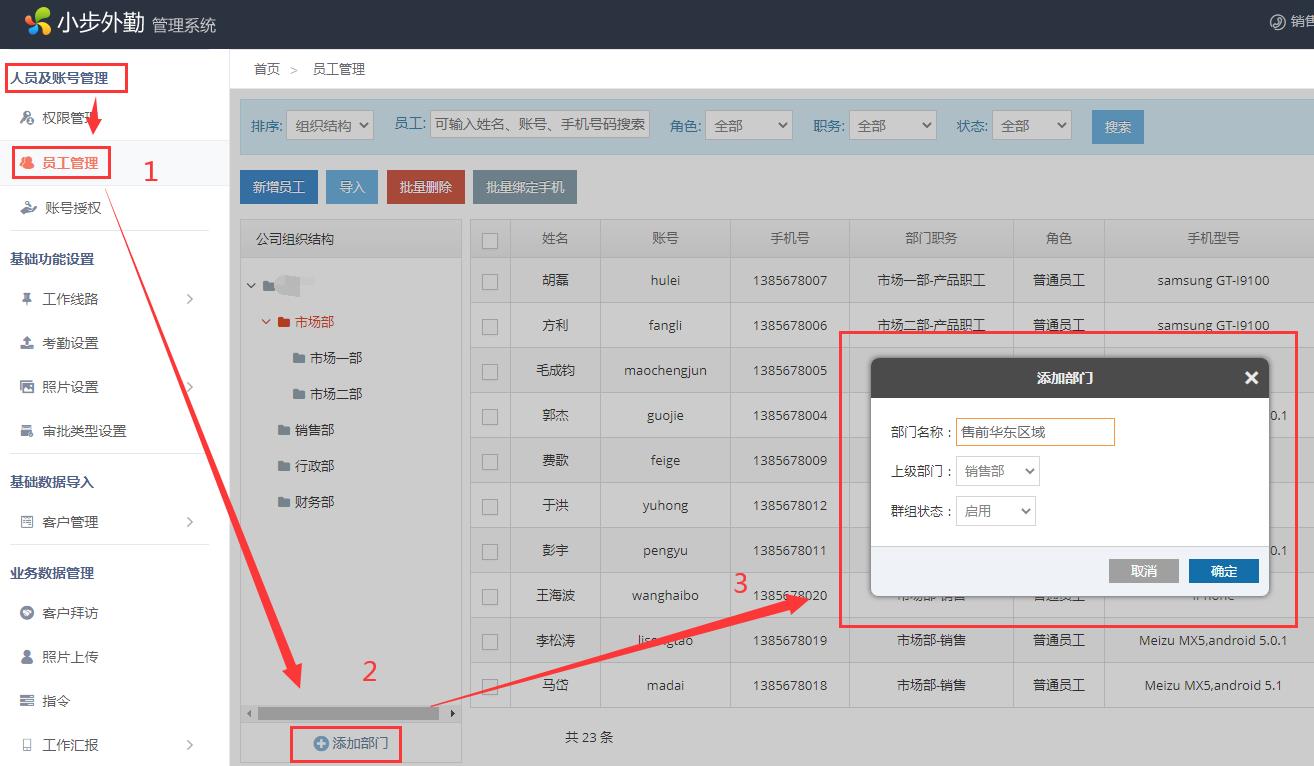Tick the checkbox for employee 胡磊
Viewport: 1314px width, 766px height.
click(x=490, y=281)
